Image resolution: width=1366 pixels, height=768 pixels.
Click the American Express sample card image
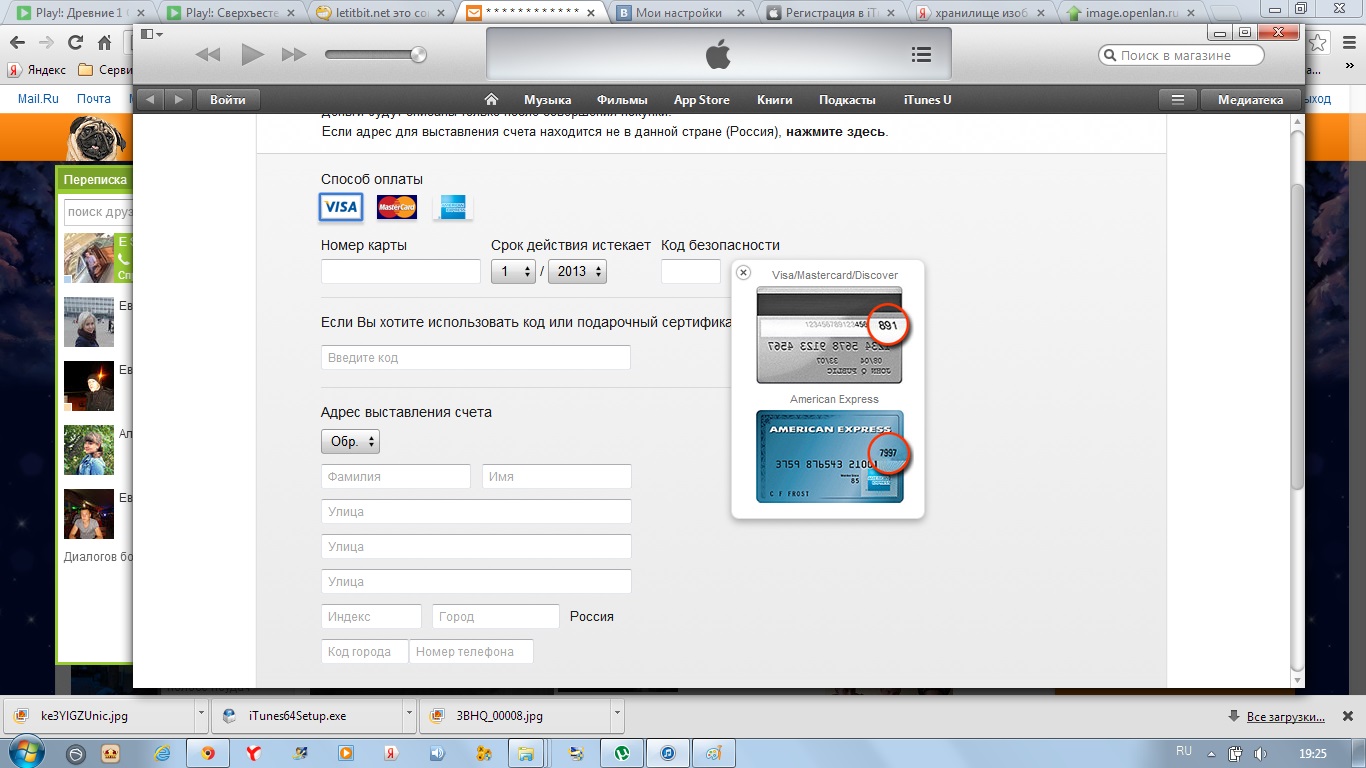click(x=829, y=456)
